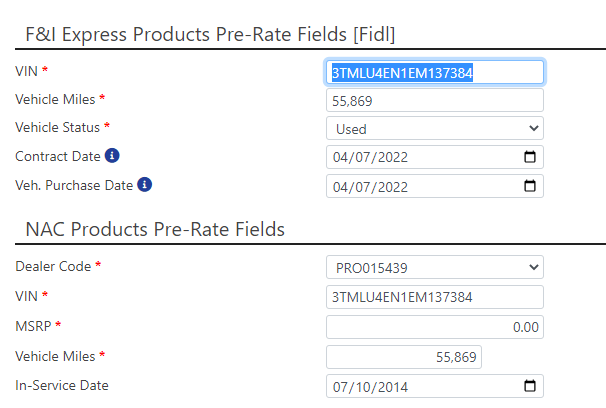Click the Veh. Purchase Date info icon
Screen dimensions: 606x408
point(145,185)
